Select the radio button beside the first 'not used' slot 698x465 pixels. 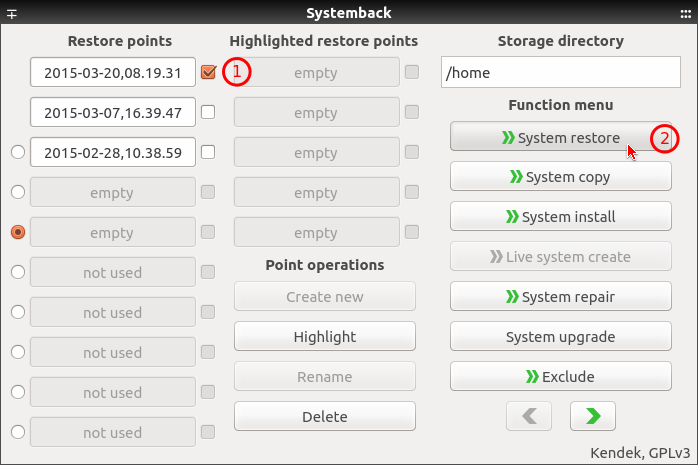click(x=18, y=272)
